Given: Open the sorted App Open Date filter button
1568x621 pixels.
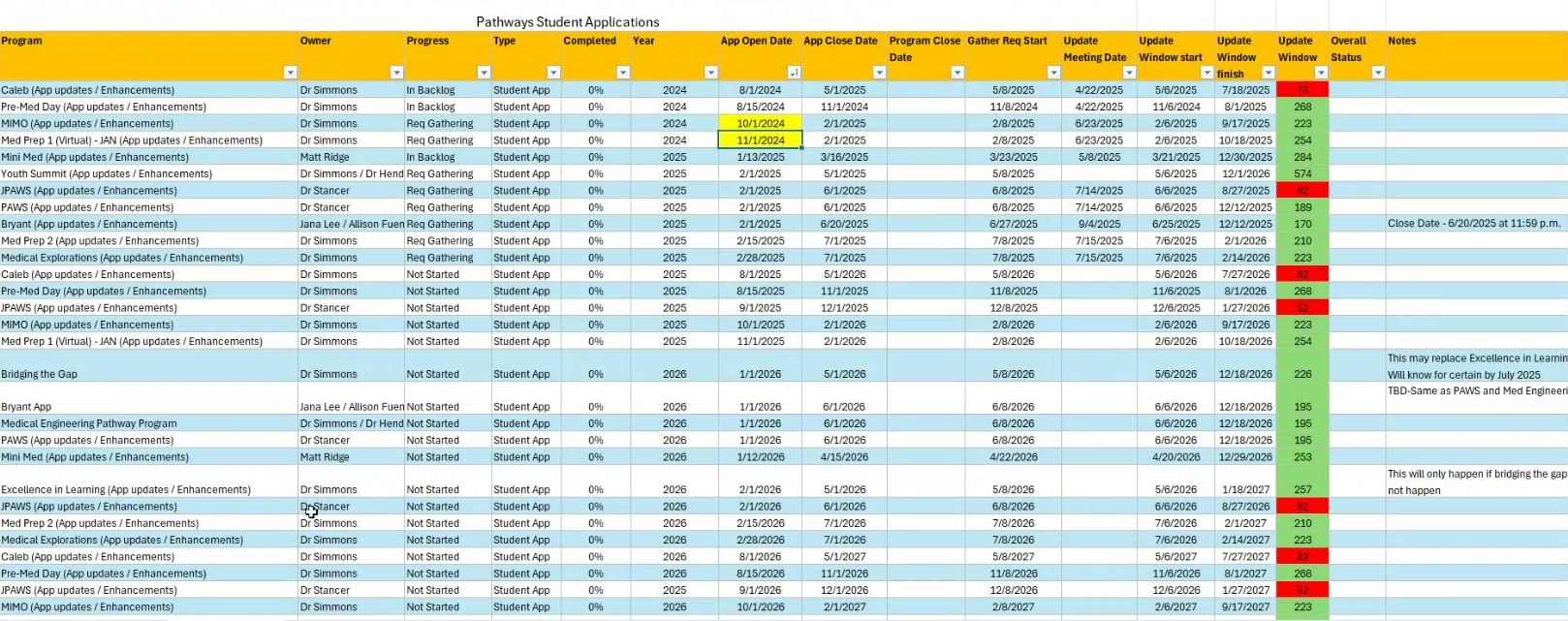Looking at the screenshot, I should [794, 73].
